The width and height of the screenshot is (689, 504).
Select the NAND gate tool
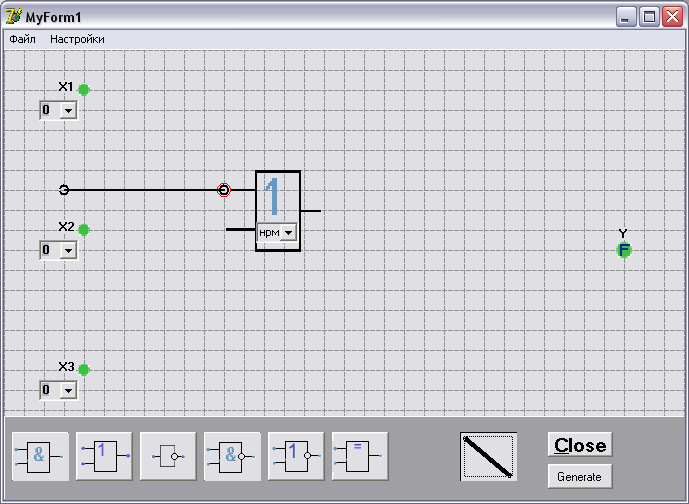232,456
